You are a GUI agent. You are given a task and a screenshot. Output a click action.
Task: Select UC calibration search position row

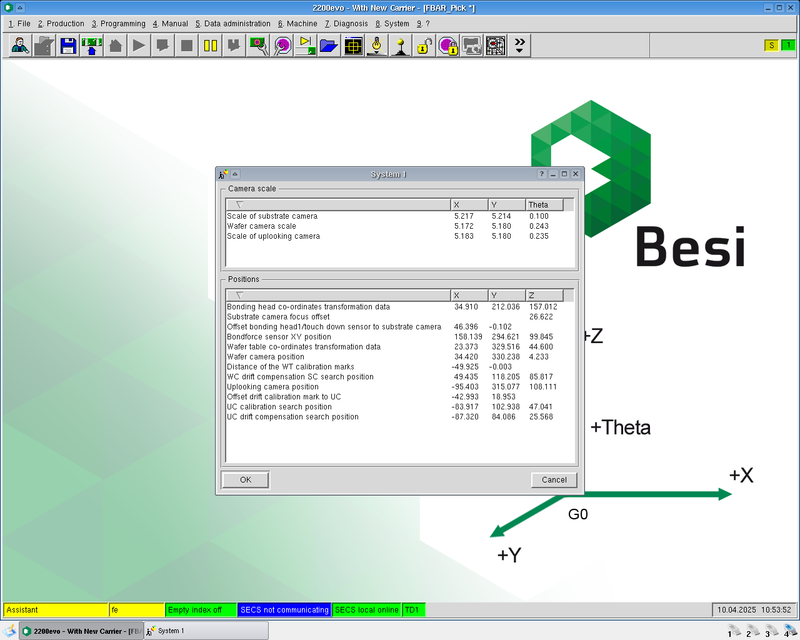click(x=399, y=407)
